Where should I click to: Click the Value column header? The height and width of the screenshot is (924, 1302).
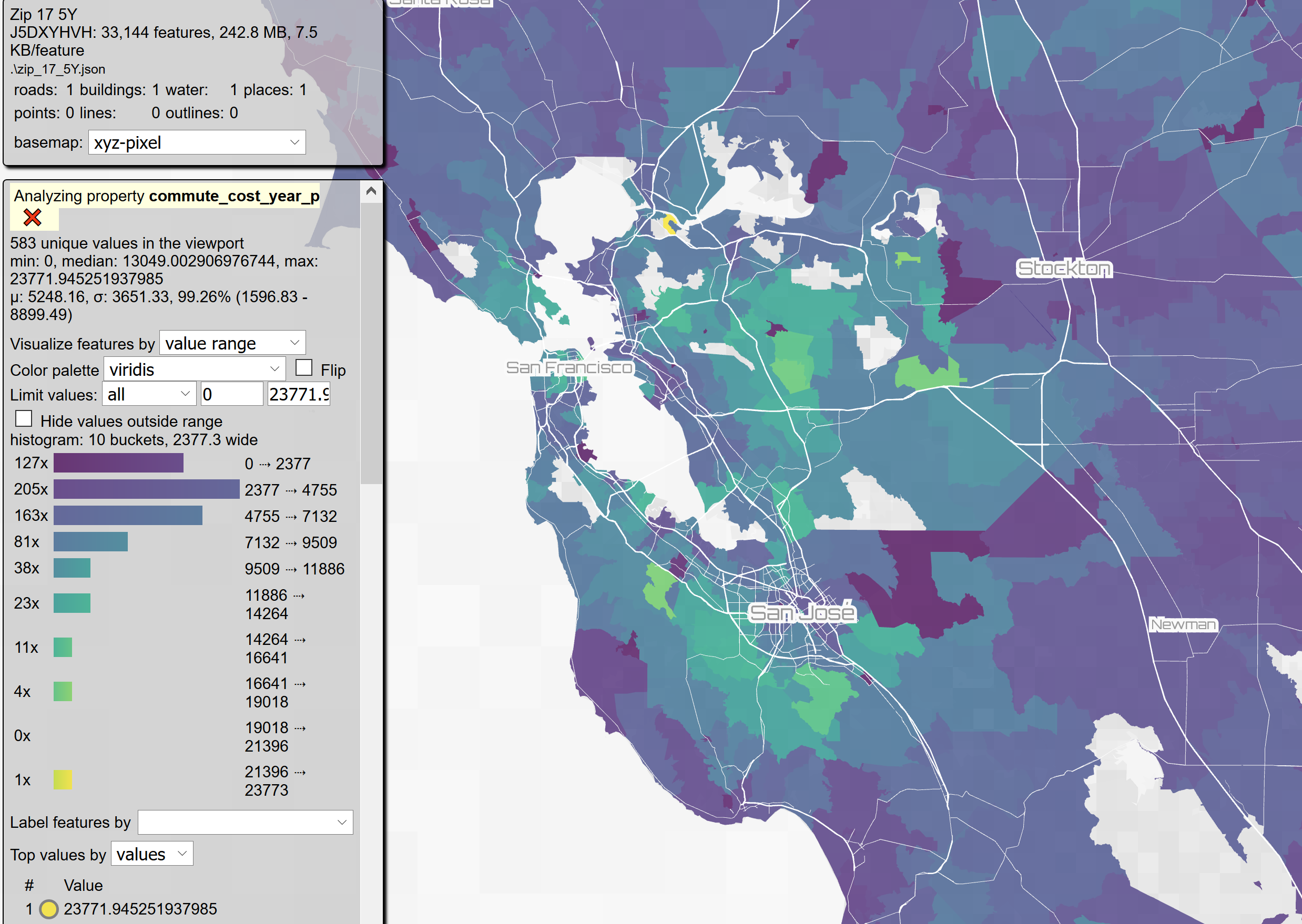click(x=83, y=885)
